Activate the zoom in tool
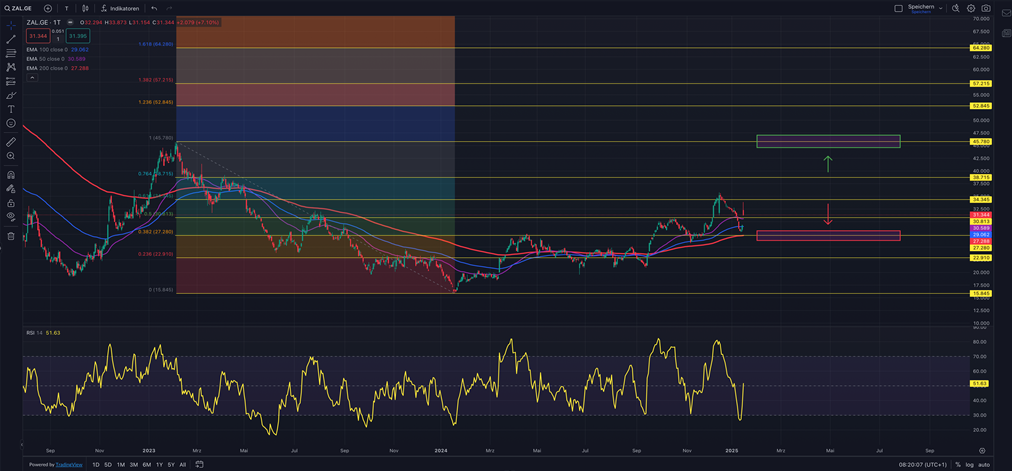The width and height of the screenshot is (1012, 471). coord(11,156)
